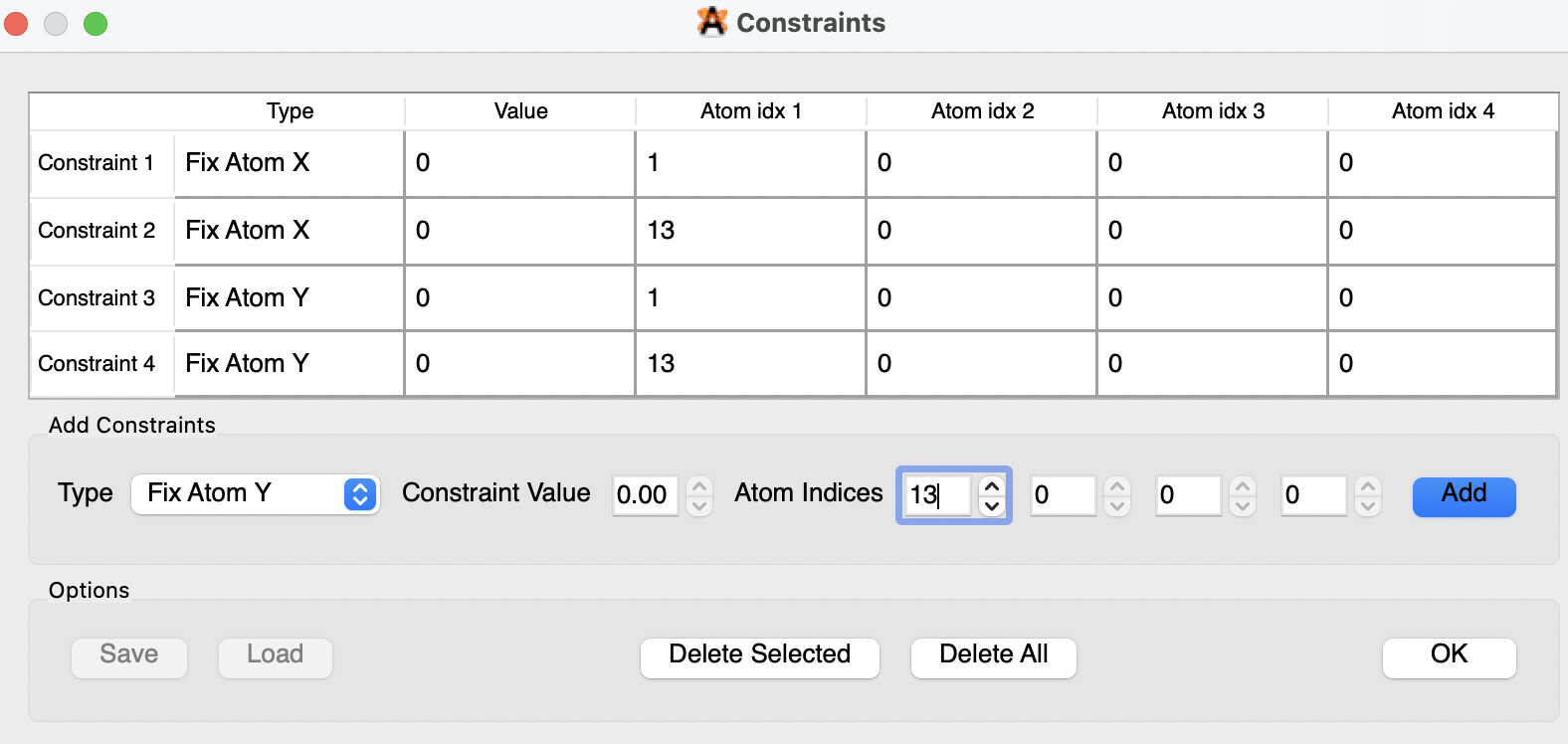
Task: Click the Avogadro icon in title bar
Action: click(x=712, y=22)
